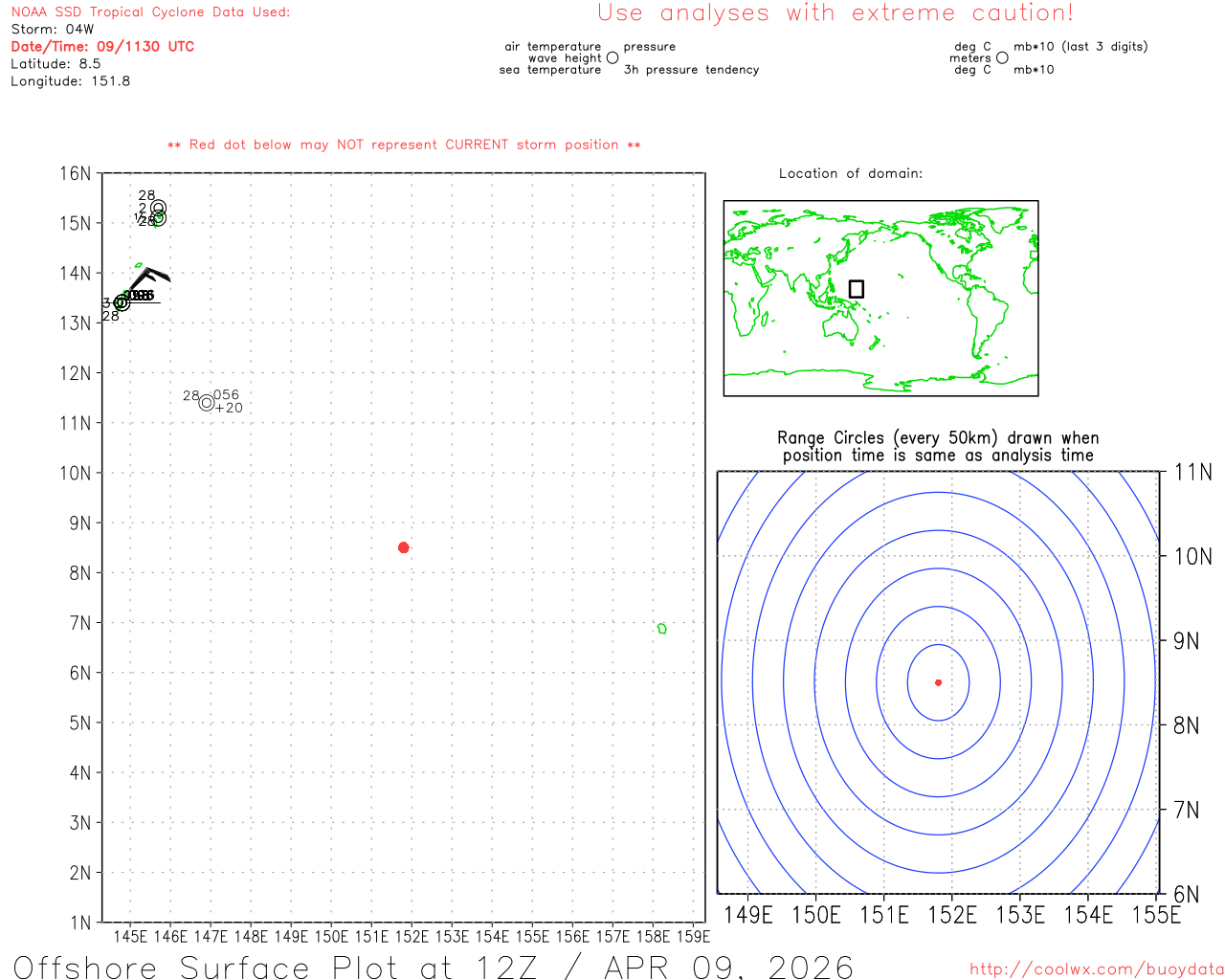Select the buoy station circle labeled 056
Viewport: 1225px width, 980px height.
[x=207, y=403]
